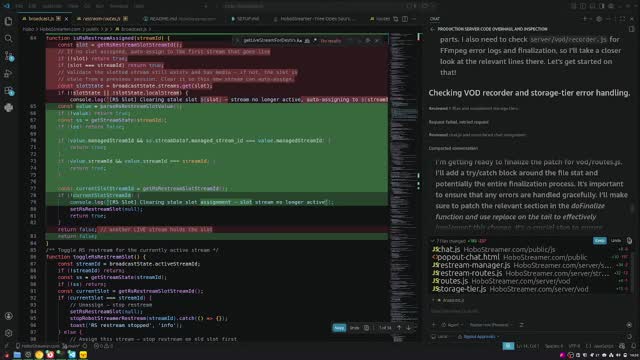Open the approvals dropdown below chat input
Screen dimensions: 640x360
pyautogui.click(x=478, y=337)
